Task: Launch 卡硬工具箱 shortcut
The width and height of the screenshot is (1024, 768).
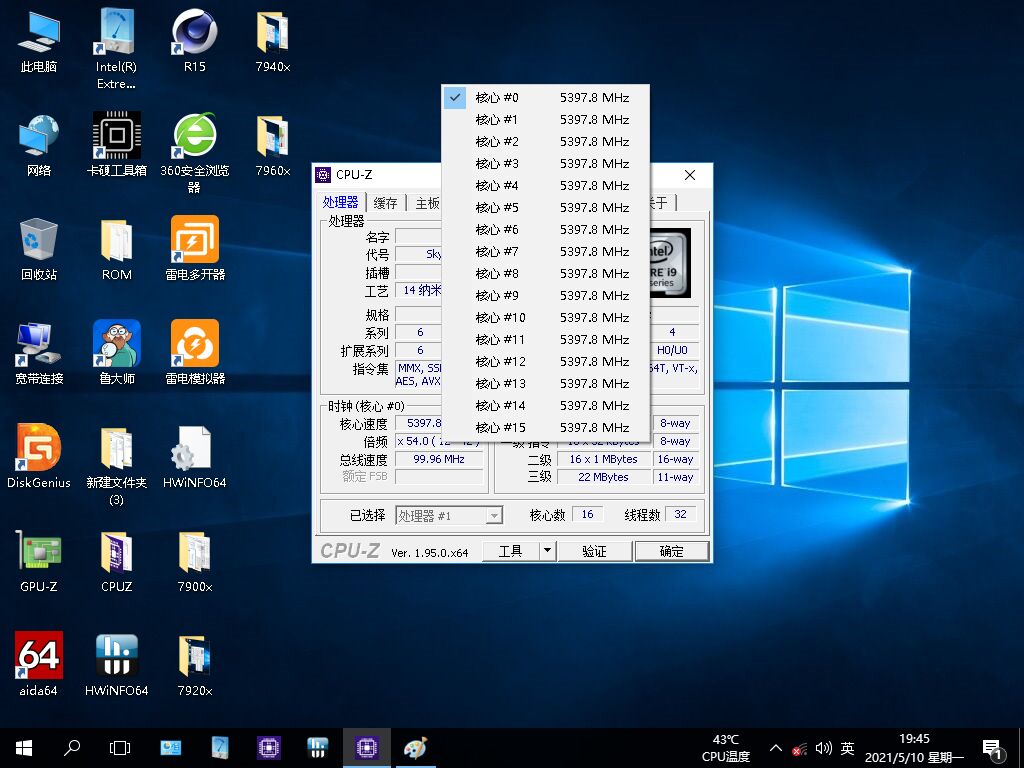Action: click(x=116, y=145)
